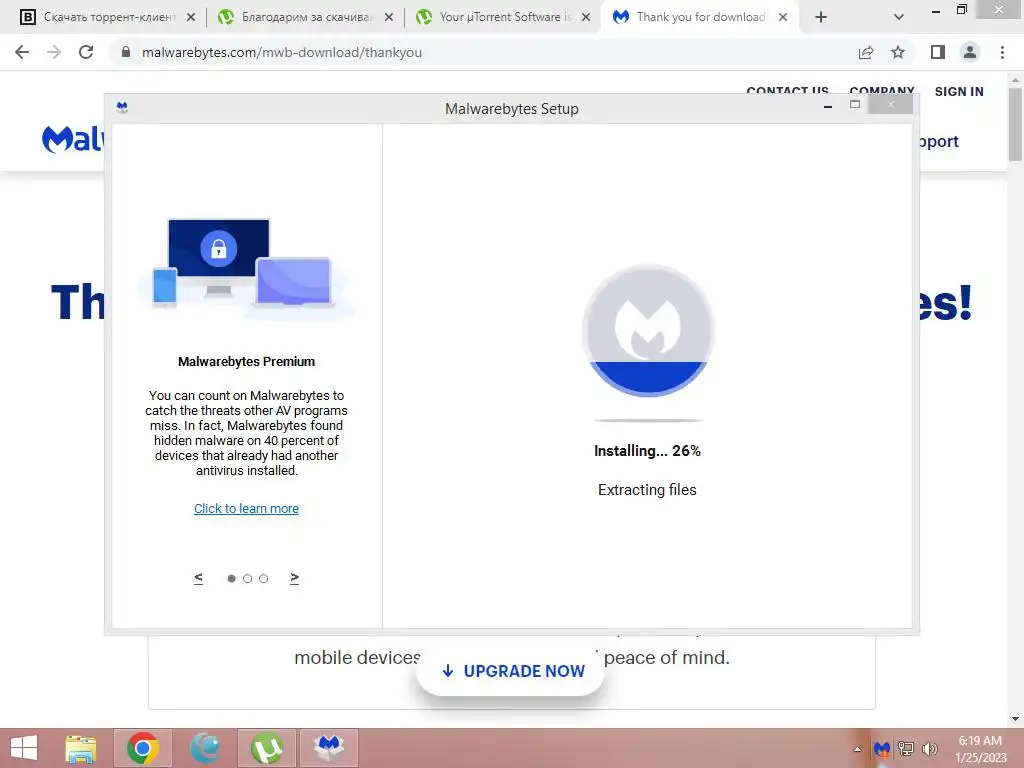Minimize the Malwarebytes Setup window
The height and width of the screenshot is (768, 1024).
pyautogui.click(x=828, y=106)
